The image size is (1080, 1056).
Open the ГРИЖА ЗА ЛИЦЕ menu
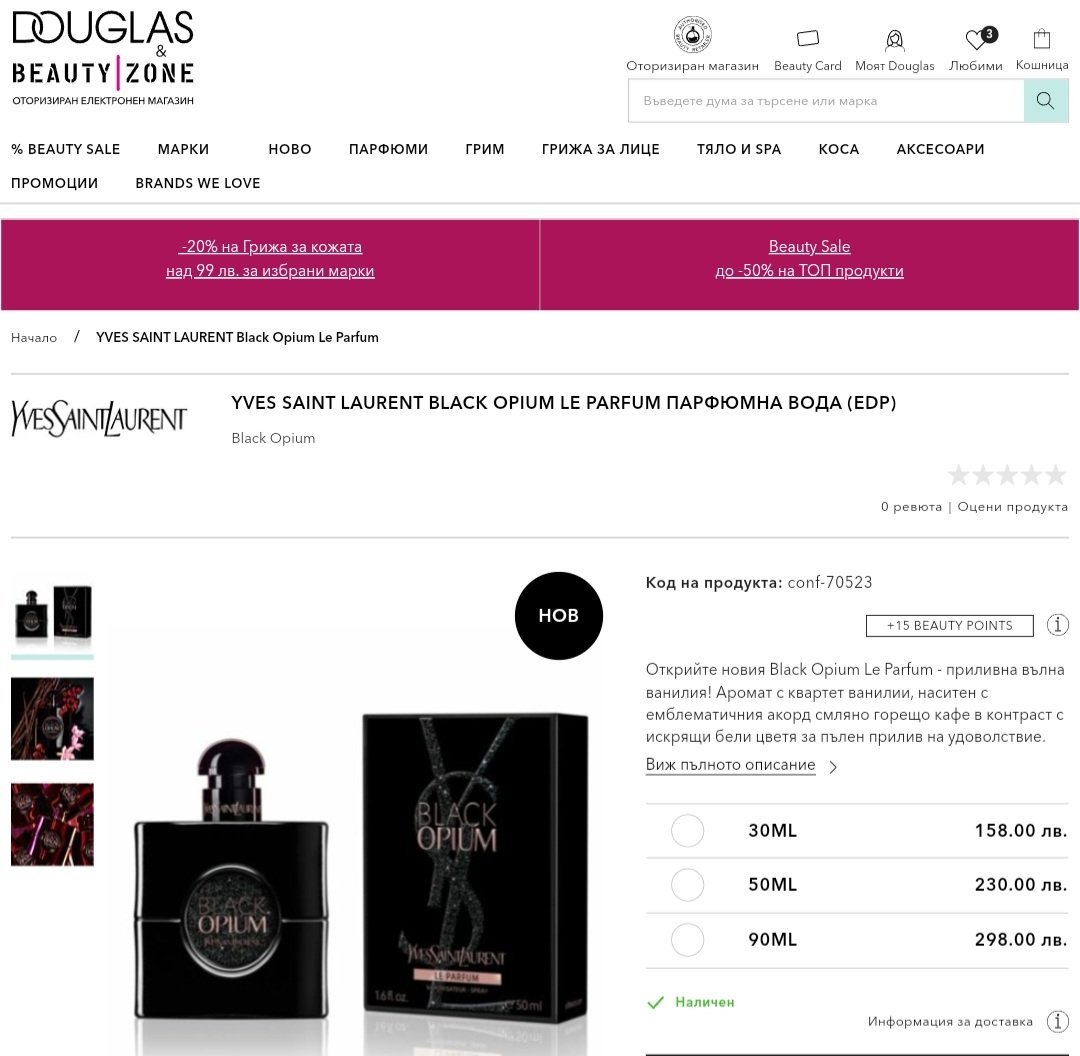[601, 149]
